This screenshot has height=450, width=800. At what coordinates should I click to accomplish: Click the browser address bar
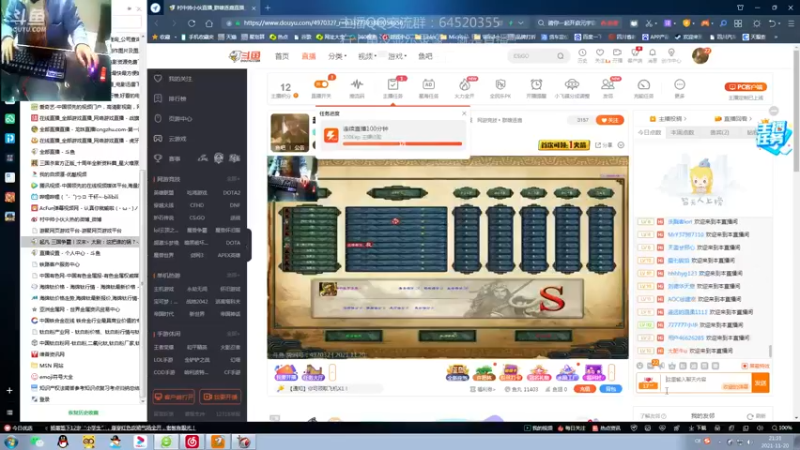375,23
